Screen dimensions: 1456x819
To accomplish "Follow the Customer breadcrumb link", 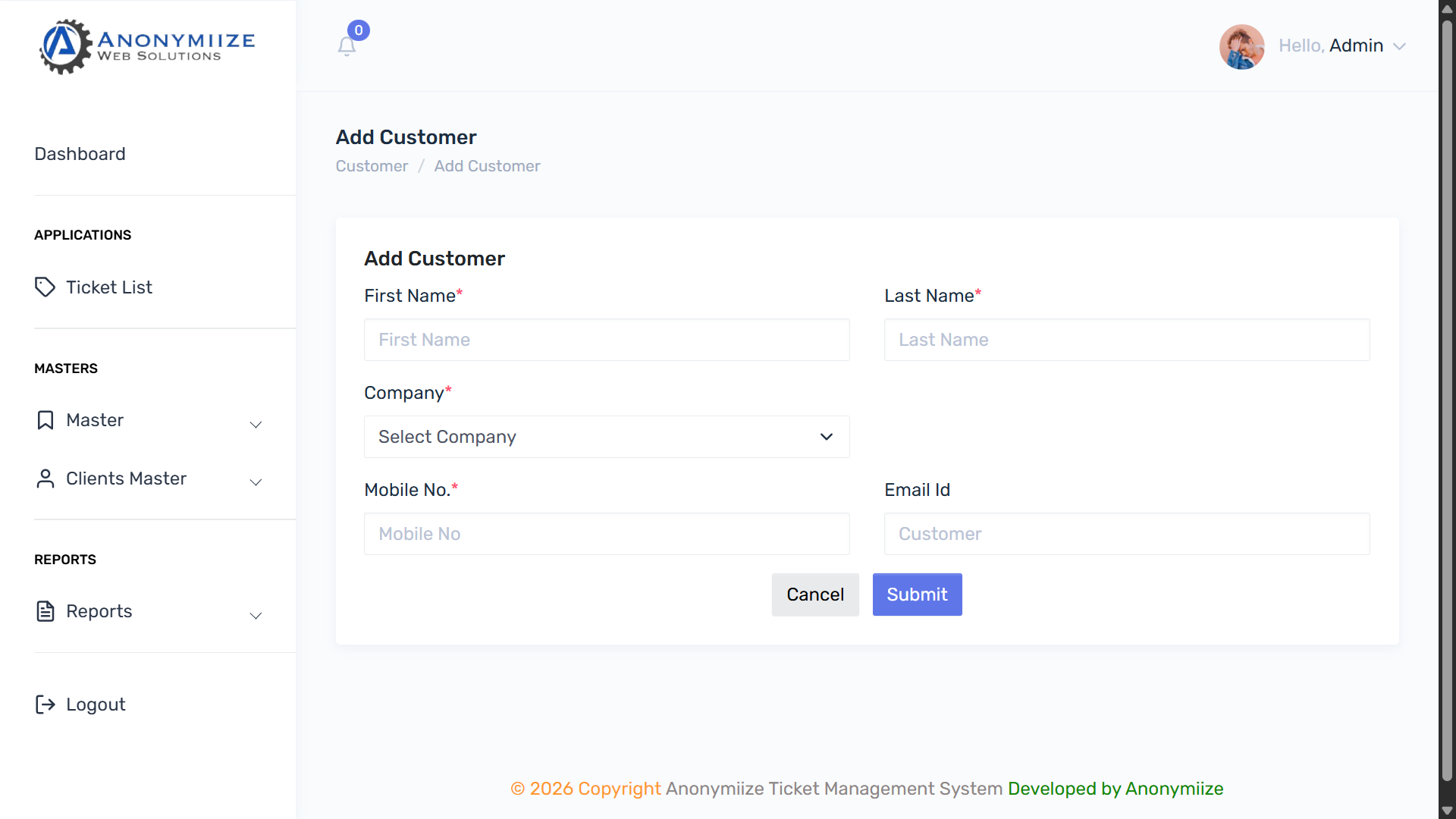I will [372, 166].
